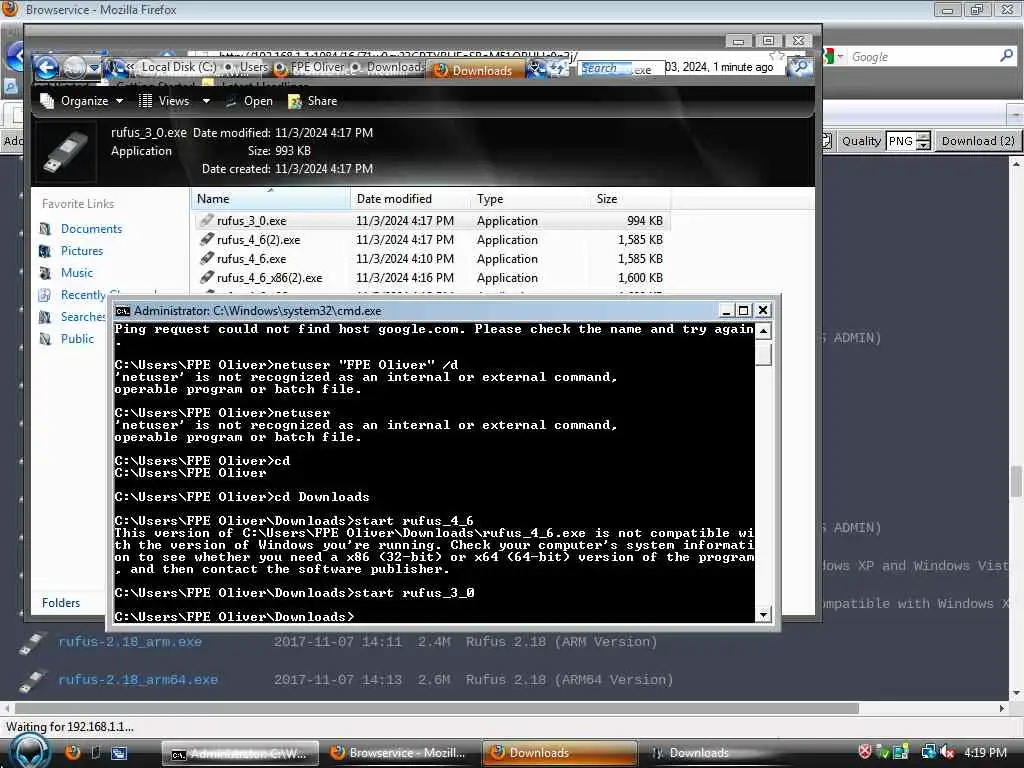Click the rufus_3_0.exe USB preview thumbnail
Viewport: 1024px width, 768px height.
[65, 152]
